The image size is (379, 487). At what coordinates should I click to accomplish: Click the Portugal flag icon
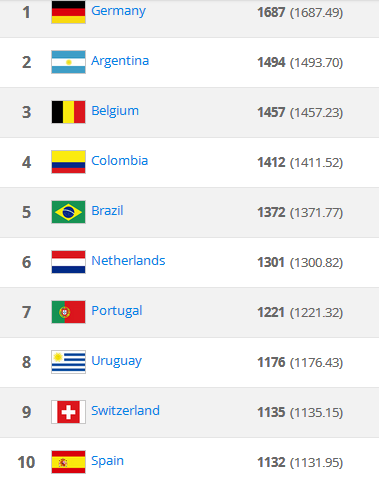pyautogui.click(x=68, y=312)
